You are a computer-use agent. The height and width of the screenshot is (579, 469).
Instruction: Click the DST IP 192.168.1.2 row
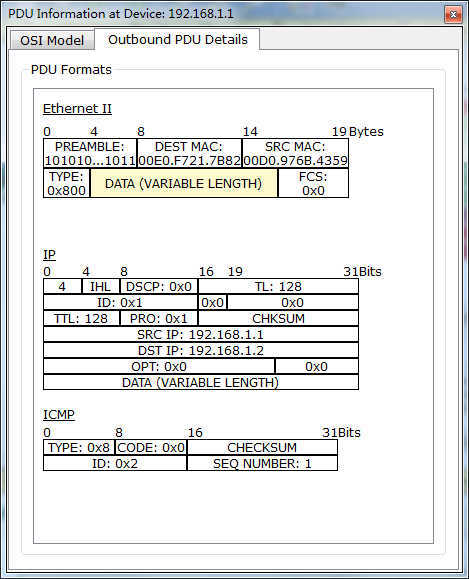point(201,350)
